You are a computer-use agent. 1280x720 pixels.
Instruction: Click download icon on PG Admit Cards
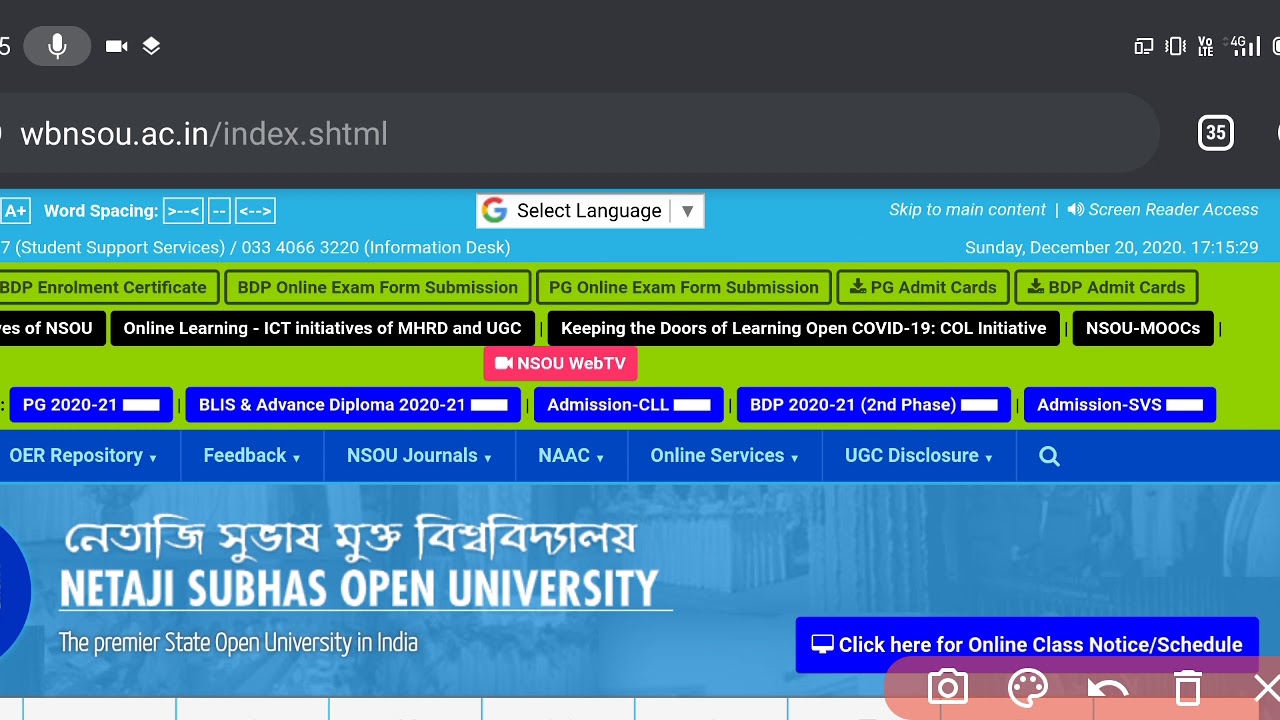pyautogui.click(x=858, y=286)
